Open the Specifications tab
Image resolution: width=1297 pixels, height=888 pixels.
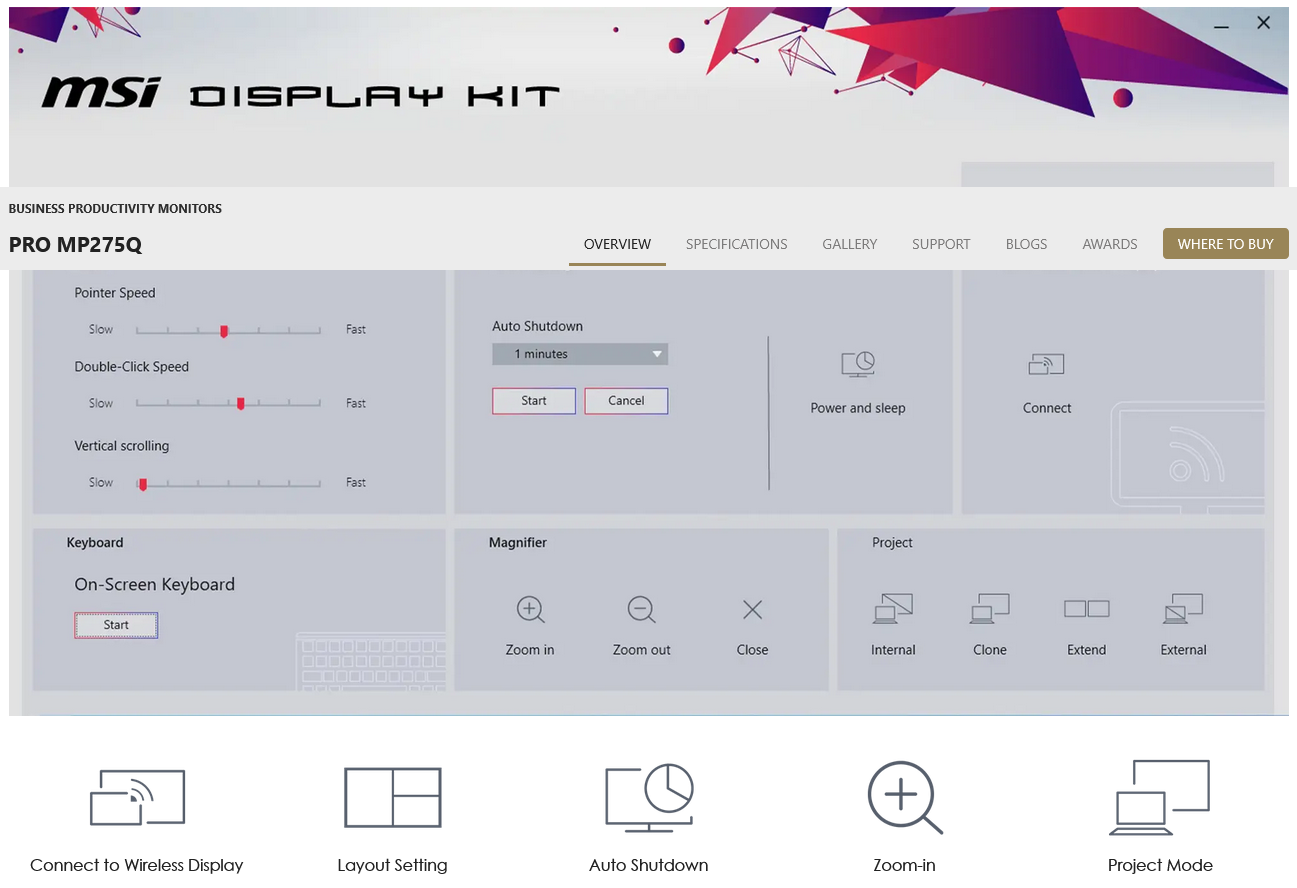click(x=737, y=244)
